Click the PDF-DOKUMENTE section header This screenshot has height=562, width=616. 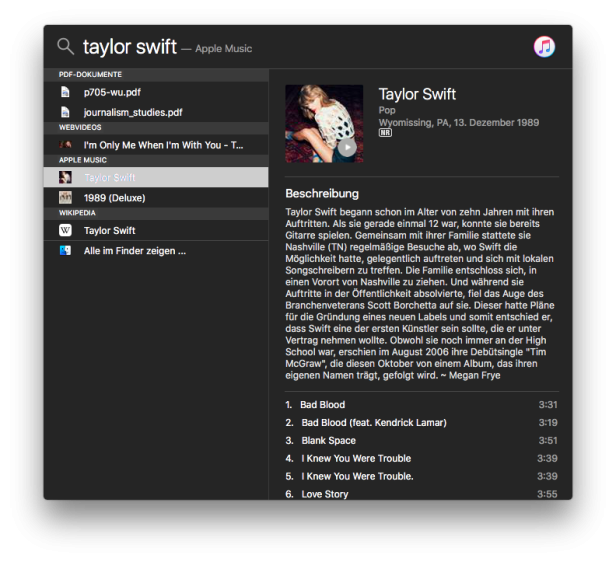tap(156, 75)
